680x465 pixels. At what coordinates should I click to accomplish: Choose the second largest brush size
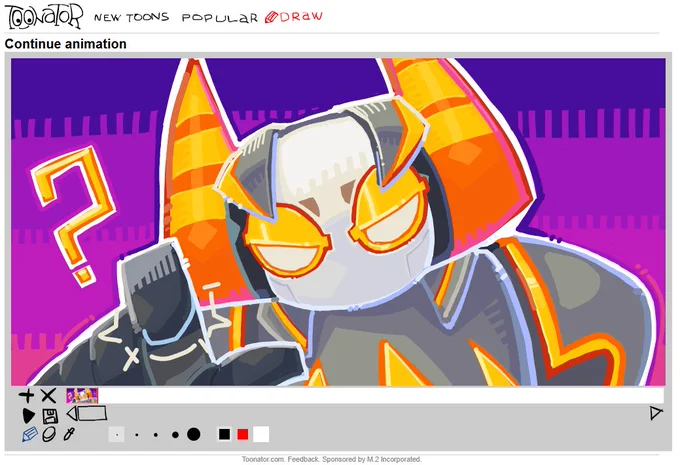point(175,434)
